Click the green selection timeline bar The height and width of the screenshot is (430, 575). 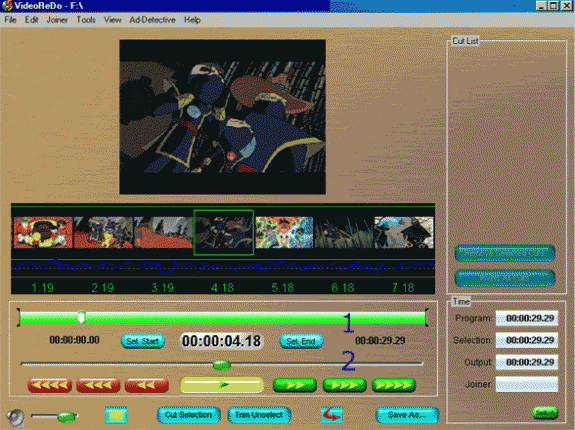[222, 318]
